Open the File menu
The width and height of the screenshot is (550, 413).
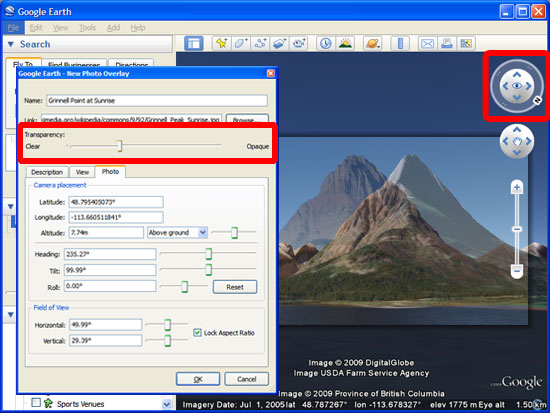(x=13, y=27)
